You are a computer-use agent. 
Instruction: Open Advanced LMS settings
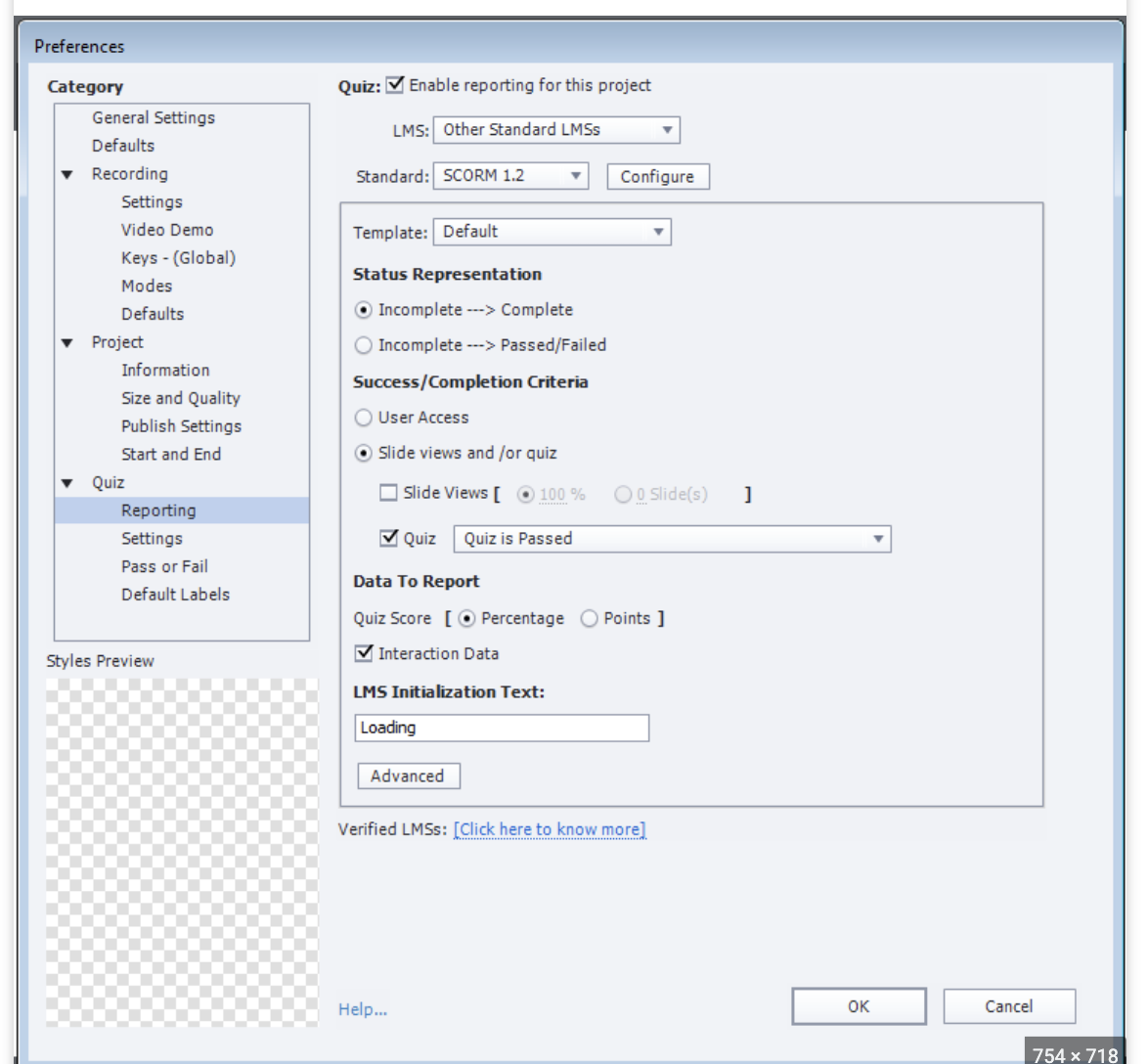(x=408, y=776)
